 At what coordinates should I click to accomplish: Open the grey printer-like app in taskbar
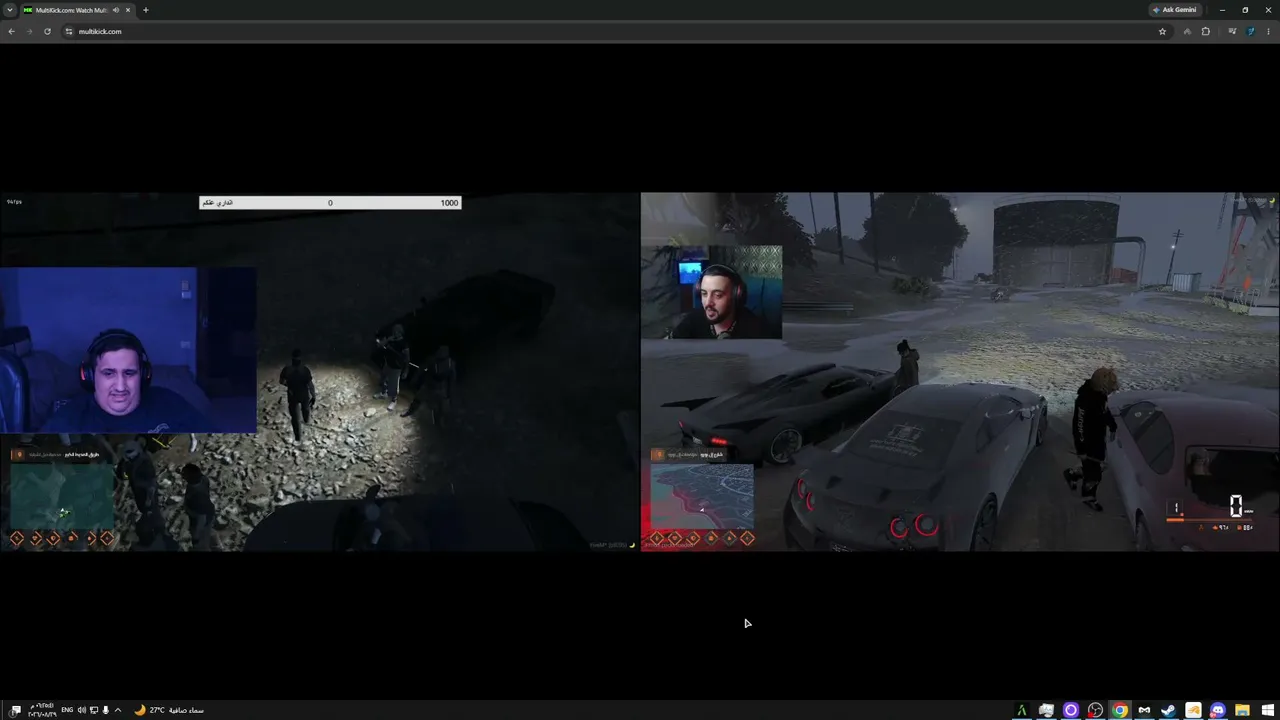(1046, 710)
